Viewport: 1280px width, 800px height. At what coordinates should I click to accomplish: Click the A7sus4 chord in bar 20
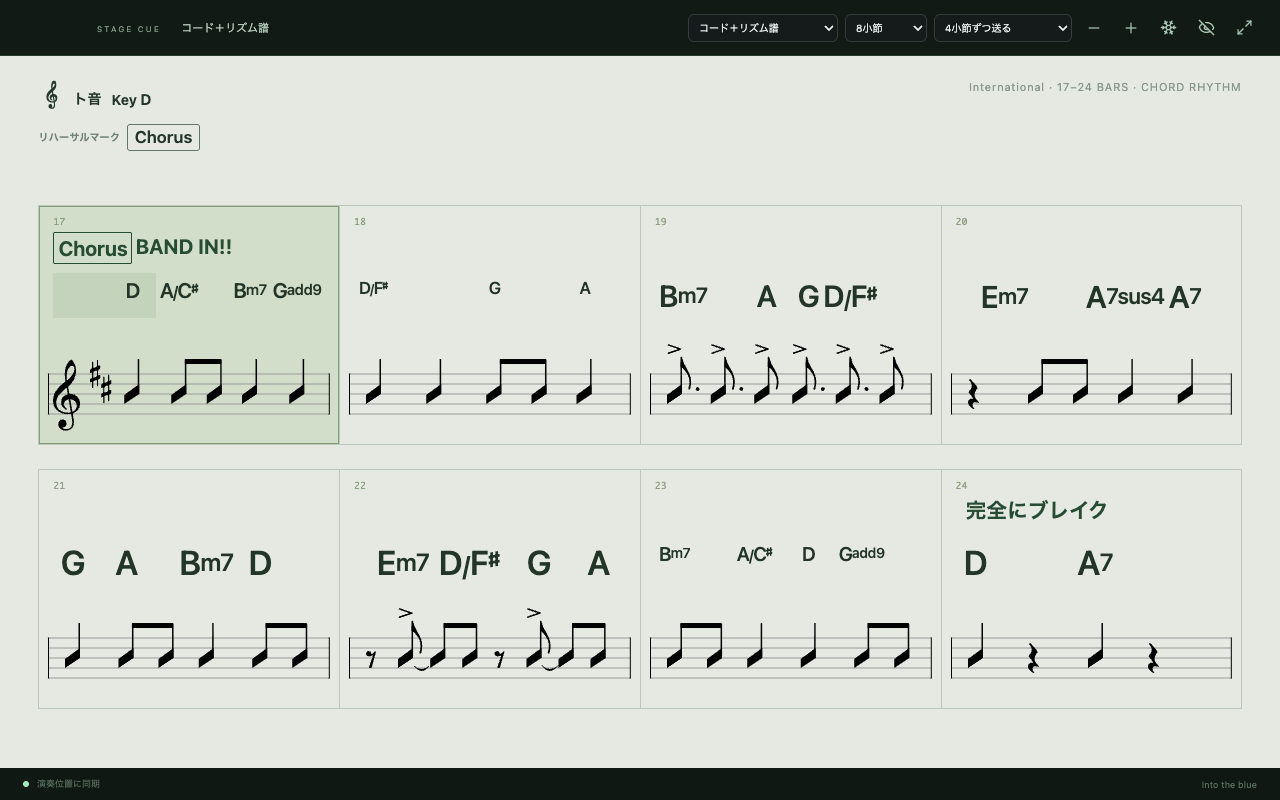[x=1125, y=297]
